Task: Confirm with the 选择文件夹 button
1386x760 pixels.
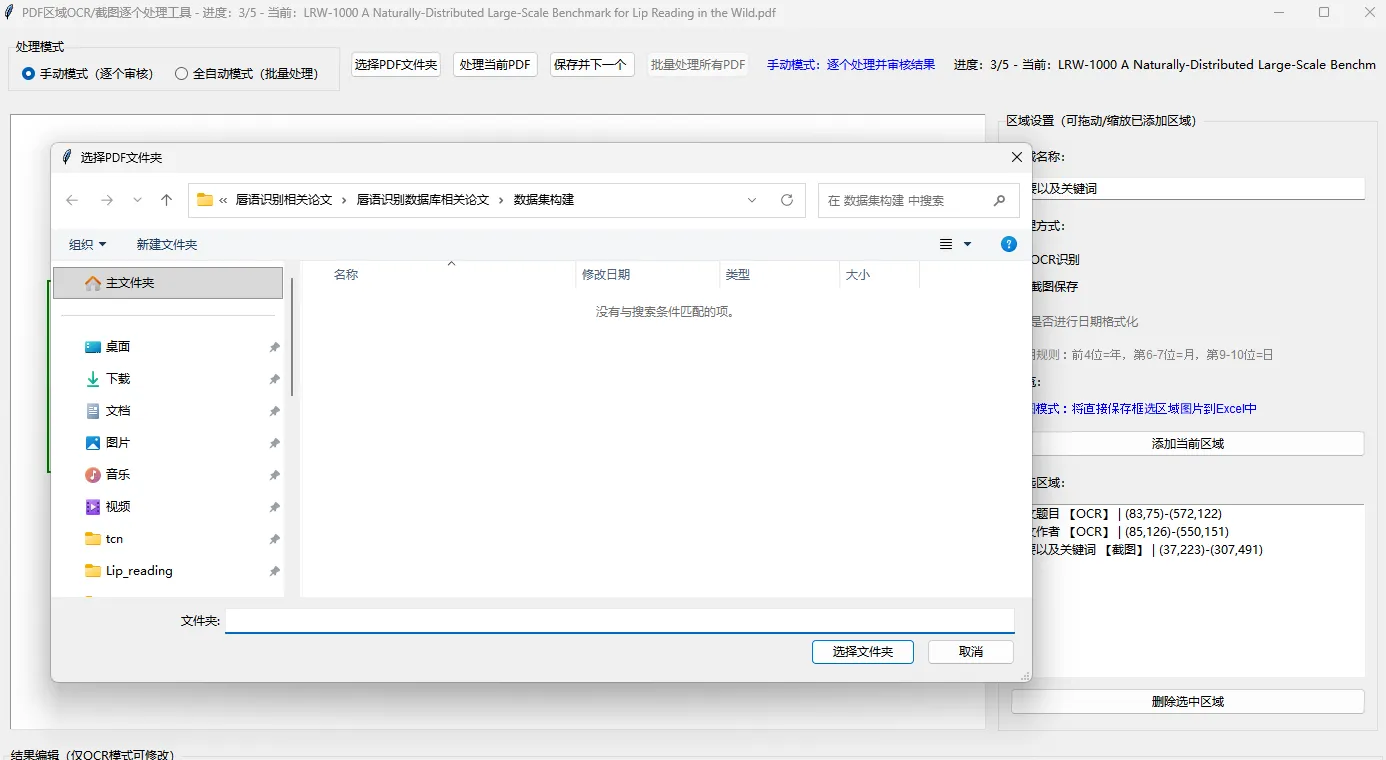Action: (862, 651)
